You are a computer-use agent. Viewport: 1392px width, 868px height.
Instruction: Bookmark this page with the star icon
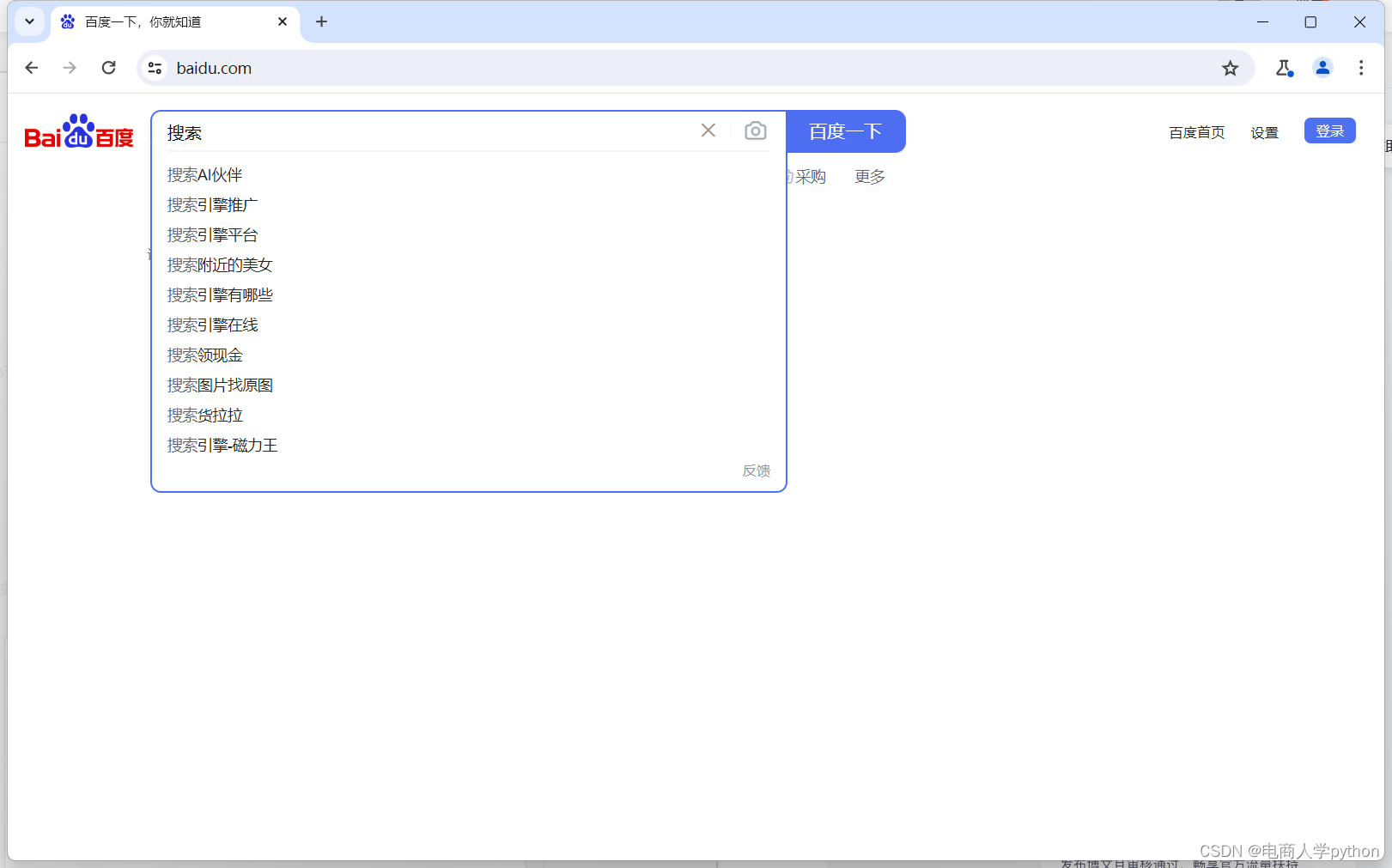pos(1231,68)
